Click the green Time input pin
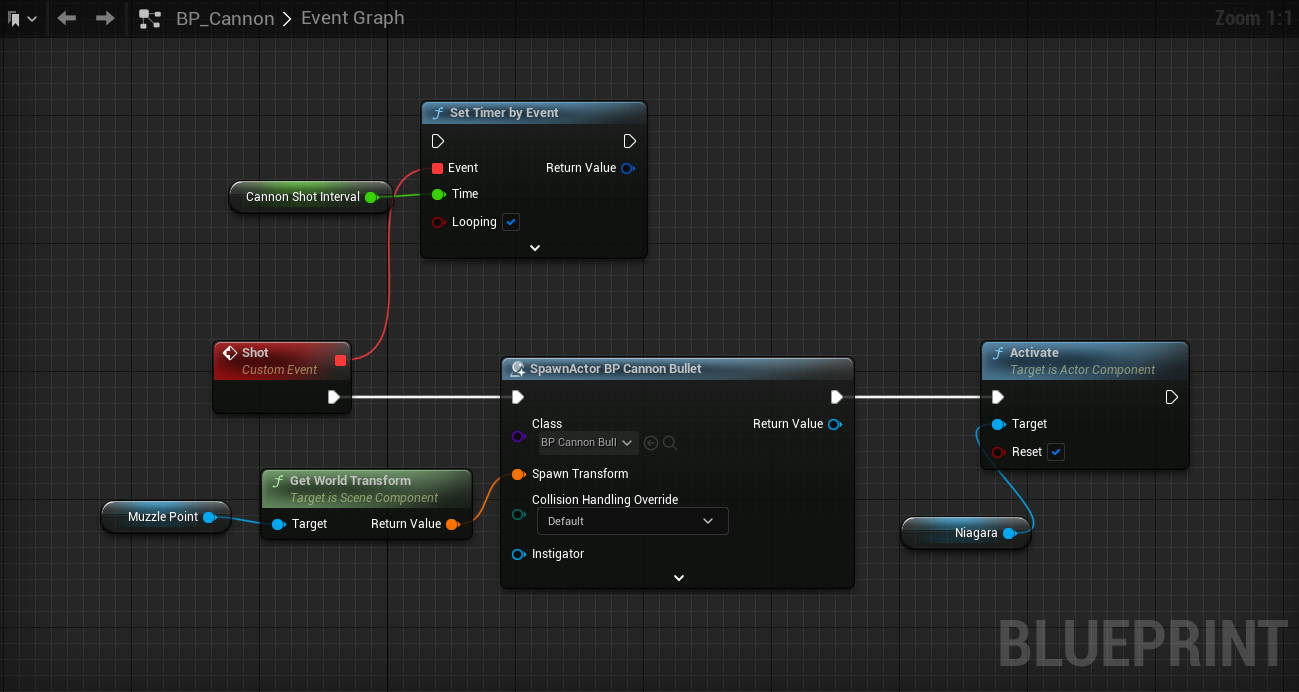Image resolution: width=1299 pixels, height=692 pixels. click(x=438, y=194)
